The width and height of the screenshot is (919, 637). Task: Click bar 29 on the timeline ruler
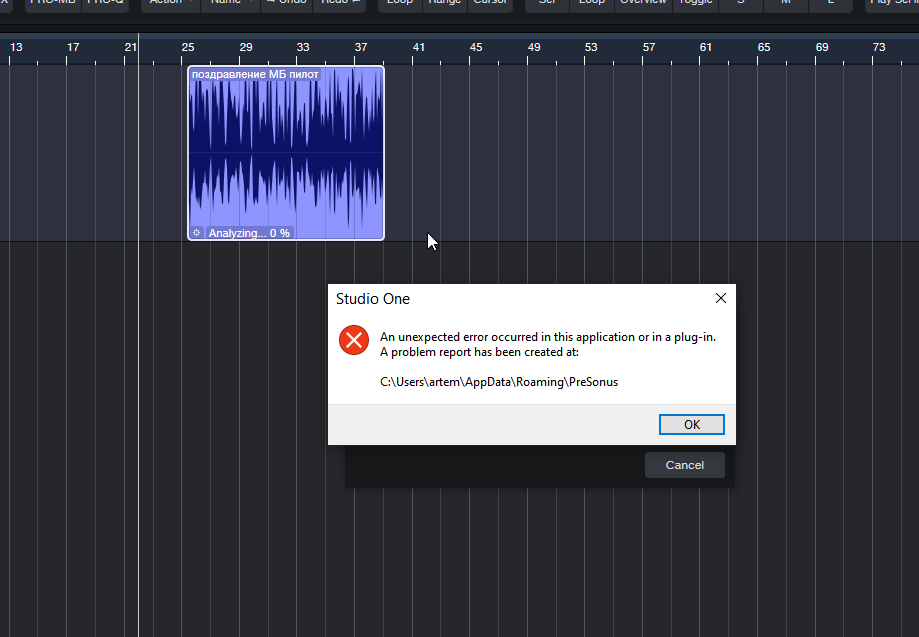click(246, 47)
